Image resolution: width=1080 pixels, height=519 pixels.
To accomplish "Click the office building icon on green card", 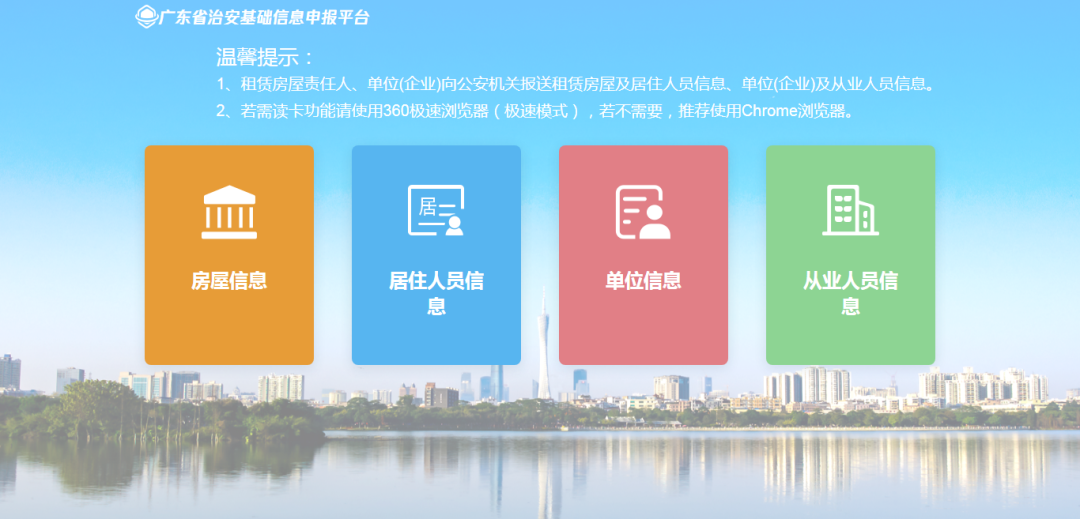I will [x=850, y=211].
